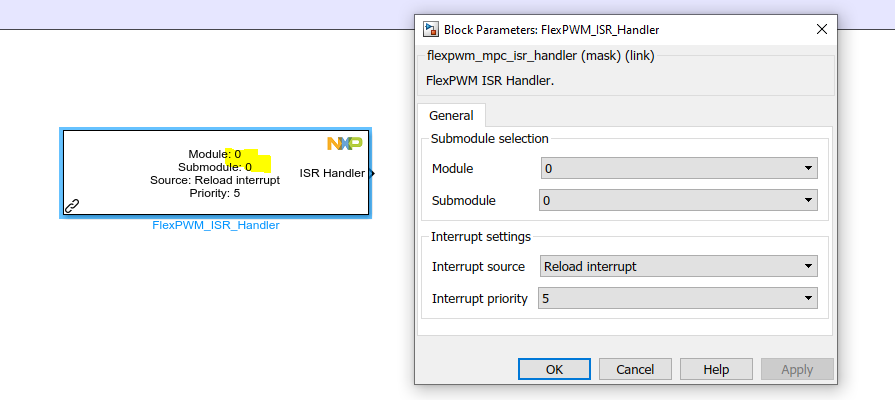Click the Source: Reload interrupt text on block
This screenshot has height=400, width=895.
(215, 180)
